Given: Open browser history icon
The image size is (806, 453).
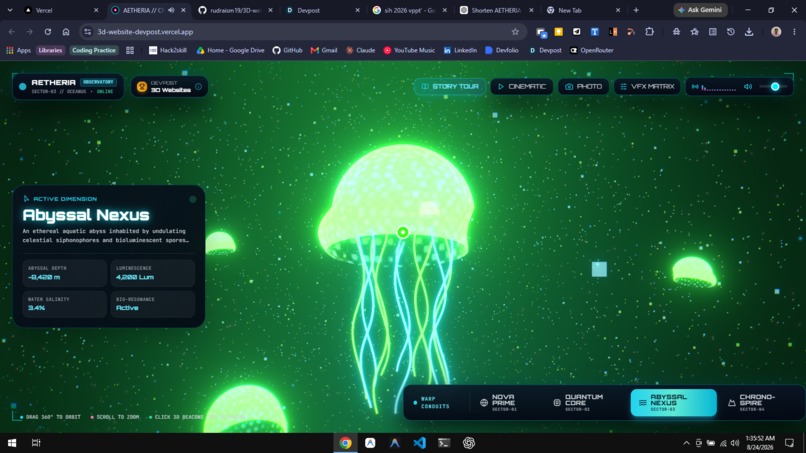Looking at the screenshot, I should (730, 32).
